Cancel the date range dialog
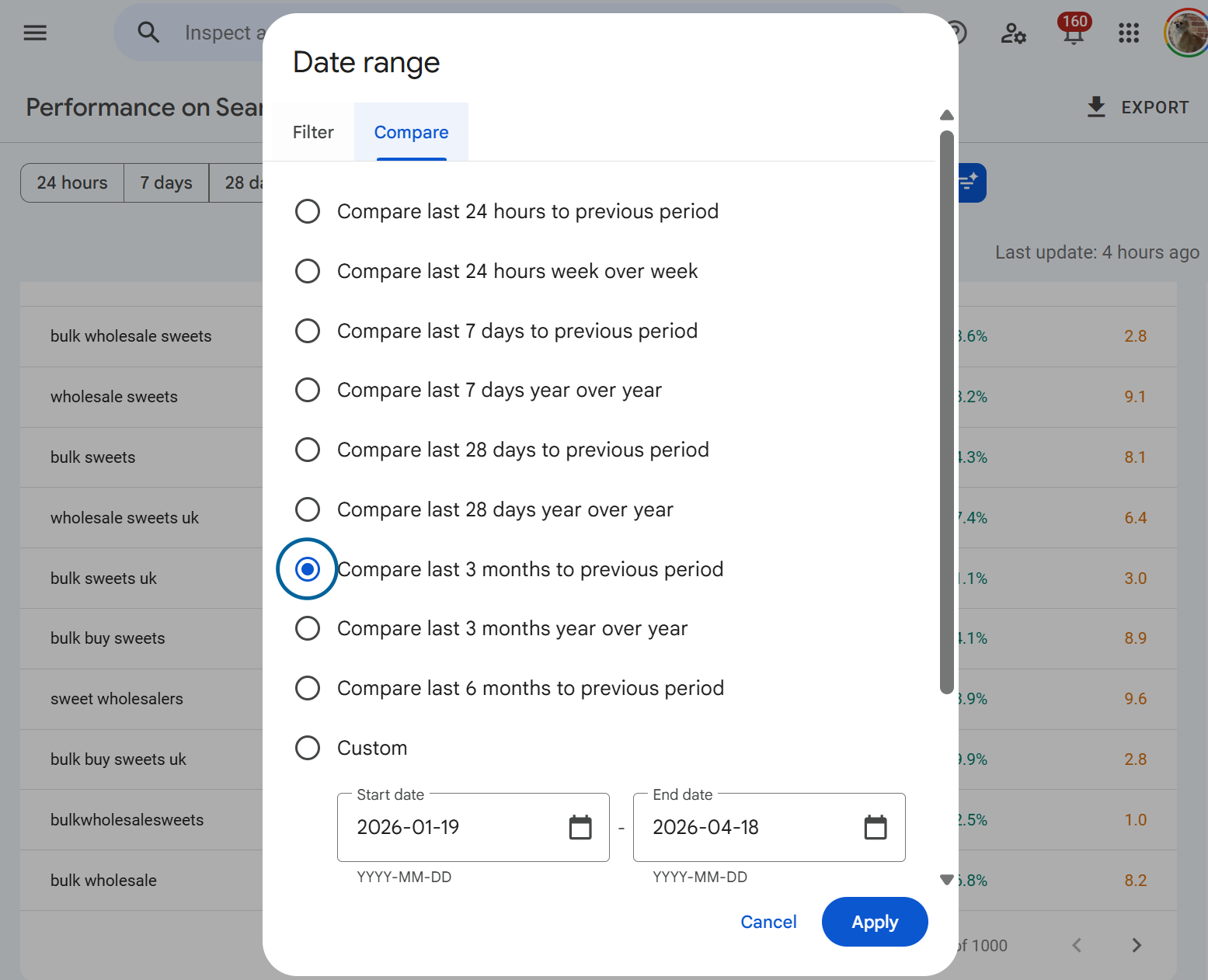The height and width of the screenshot is (980, 1208). [x=768, y=922]
